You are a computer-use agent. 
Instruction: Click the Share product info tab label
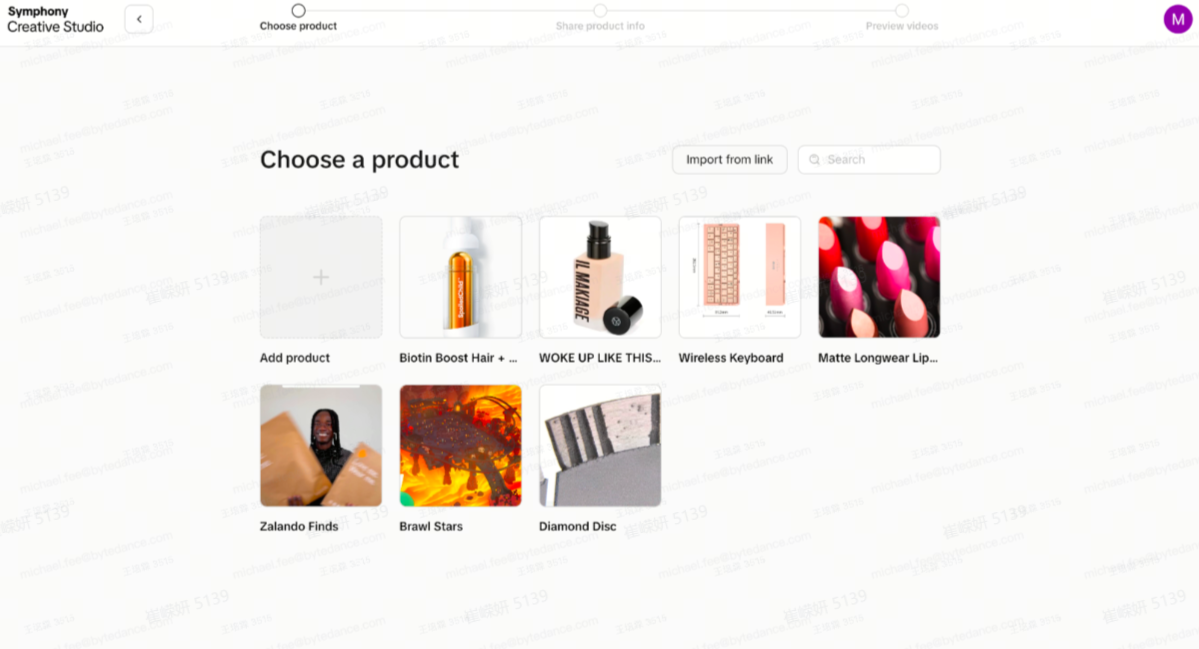[x=600, y=26]
